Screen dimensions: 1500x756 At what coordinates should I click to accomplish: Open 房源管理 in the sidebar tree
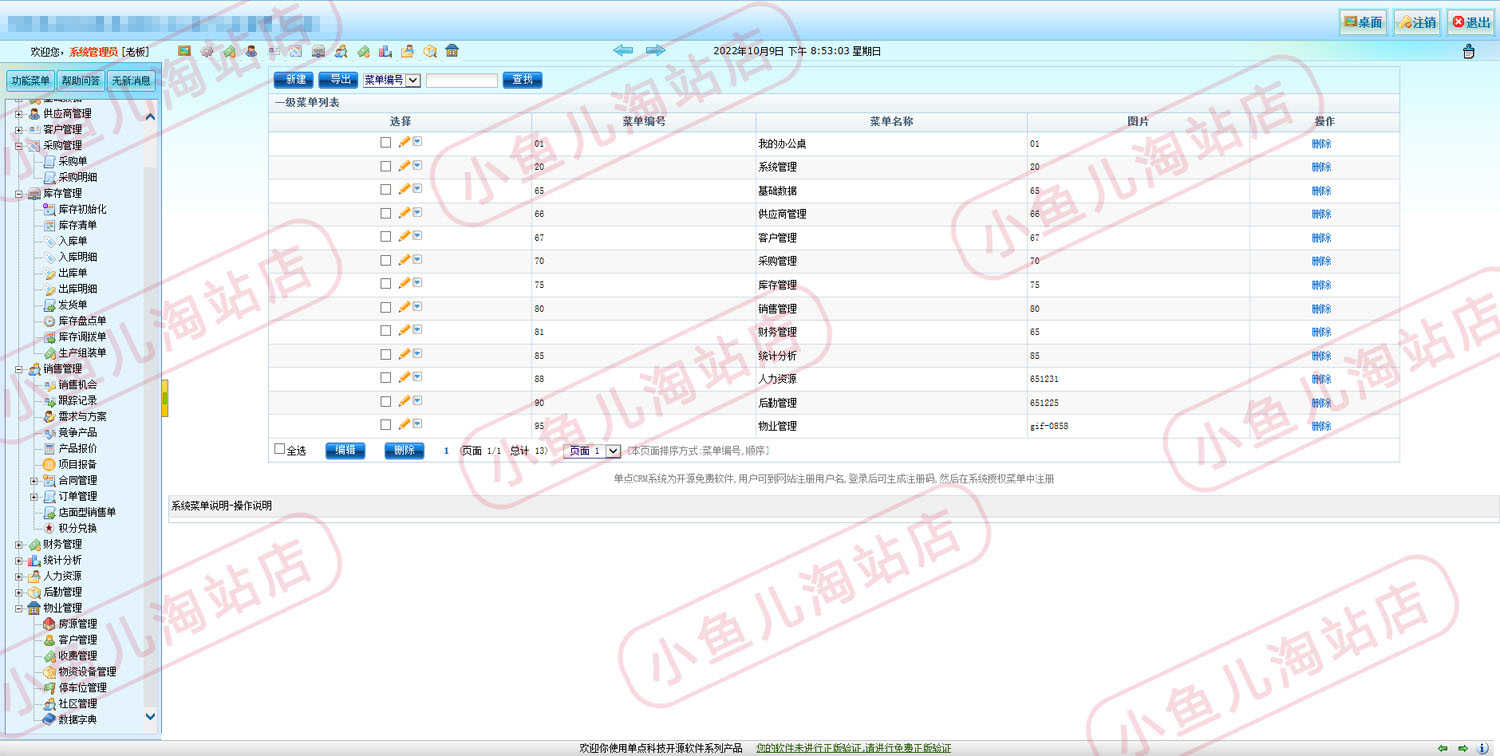point(77,624)
